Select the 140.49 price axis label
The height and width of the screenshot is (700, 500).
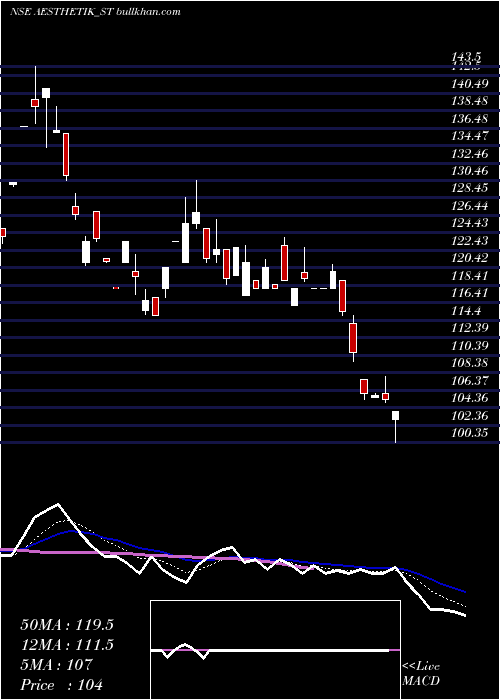point(470,83)
